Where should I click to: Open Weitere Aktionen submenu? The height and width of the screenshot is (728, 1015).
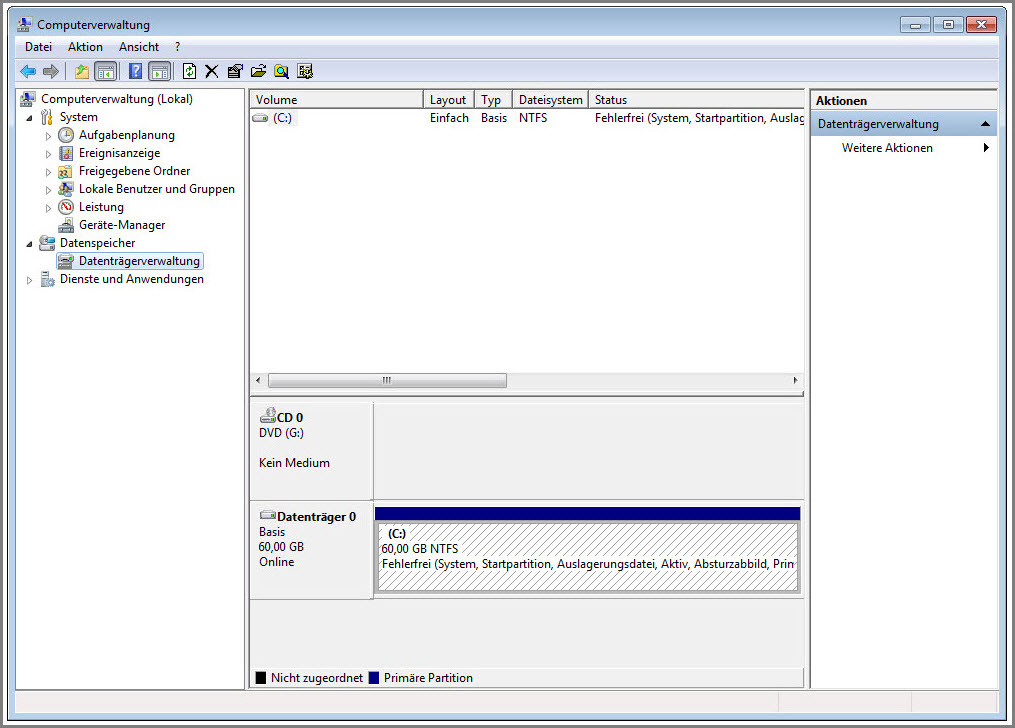887,148
